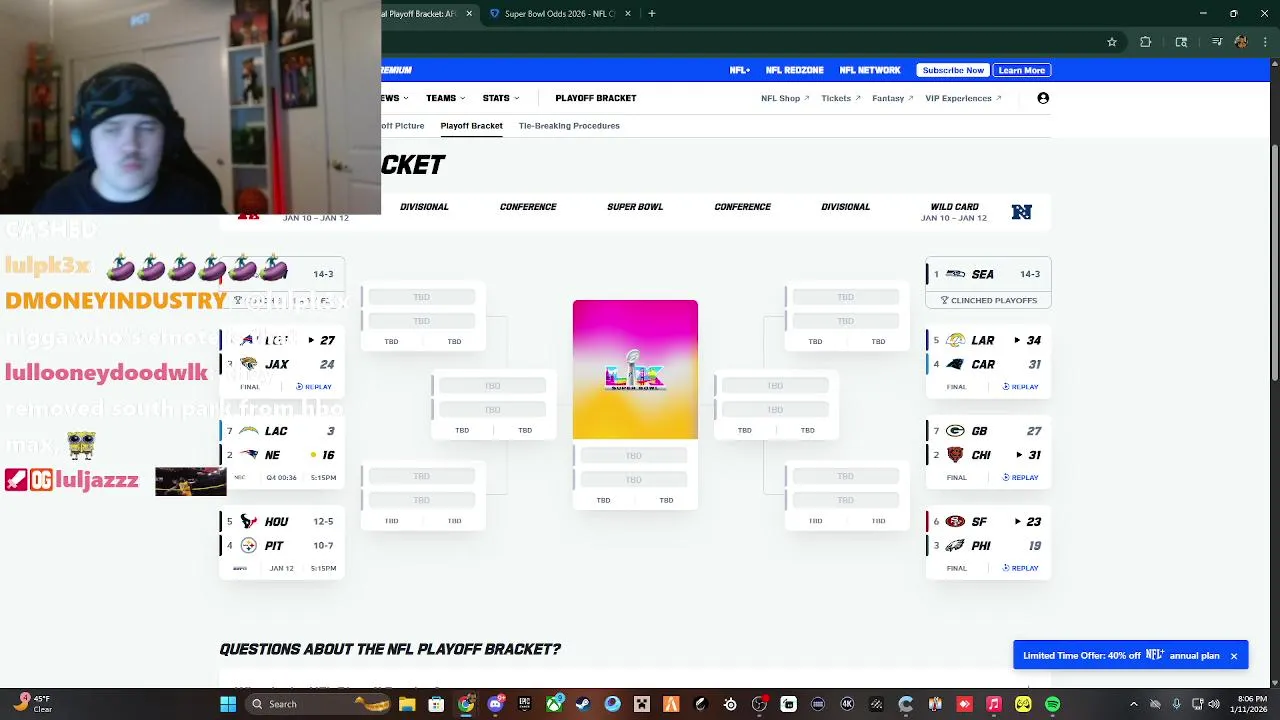Open Minecraft from the taskbar
Screen dimensions: 1280x720
pos(642,704)
